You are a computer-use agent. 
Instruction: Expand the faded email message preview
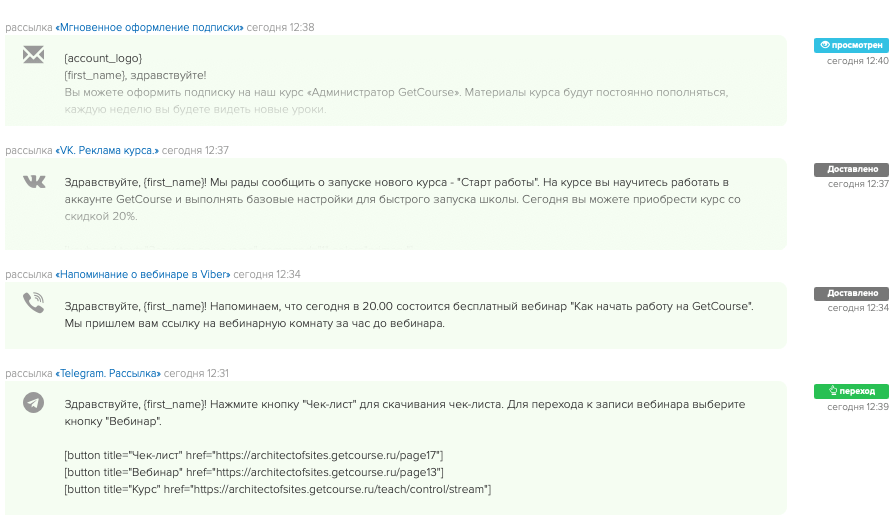pyautogui.click(x=395, y=99)
